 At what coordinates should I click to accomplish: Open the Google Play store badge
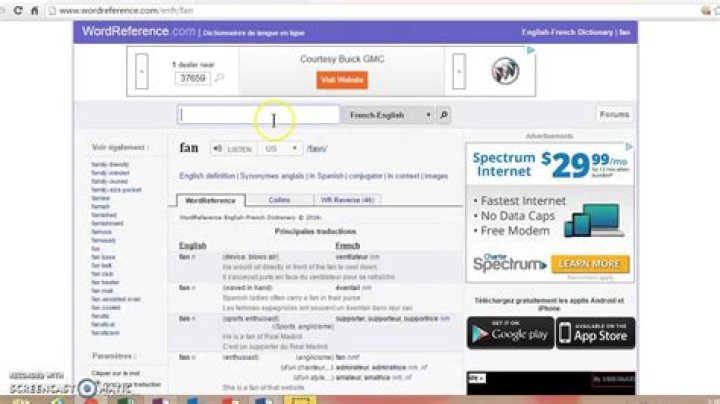511,333
